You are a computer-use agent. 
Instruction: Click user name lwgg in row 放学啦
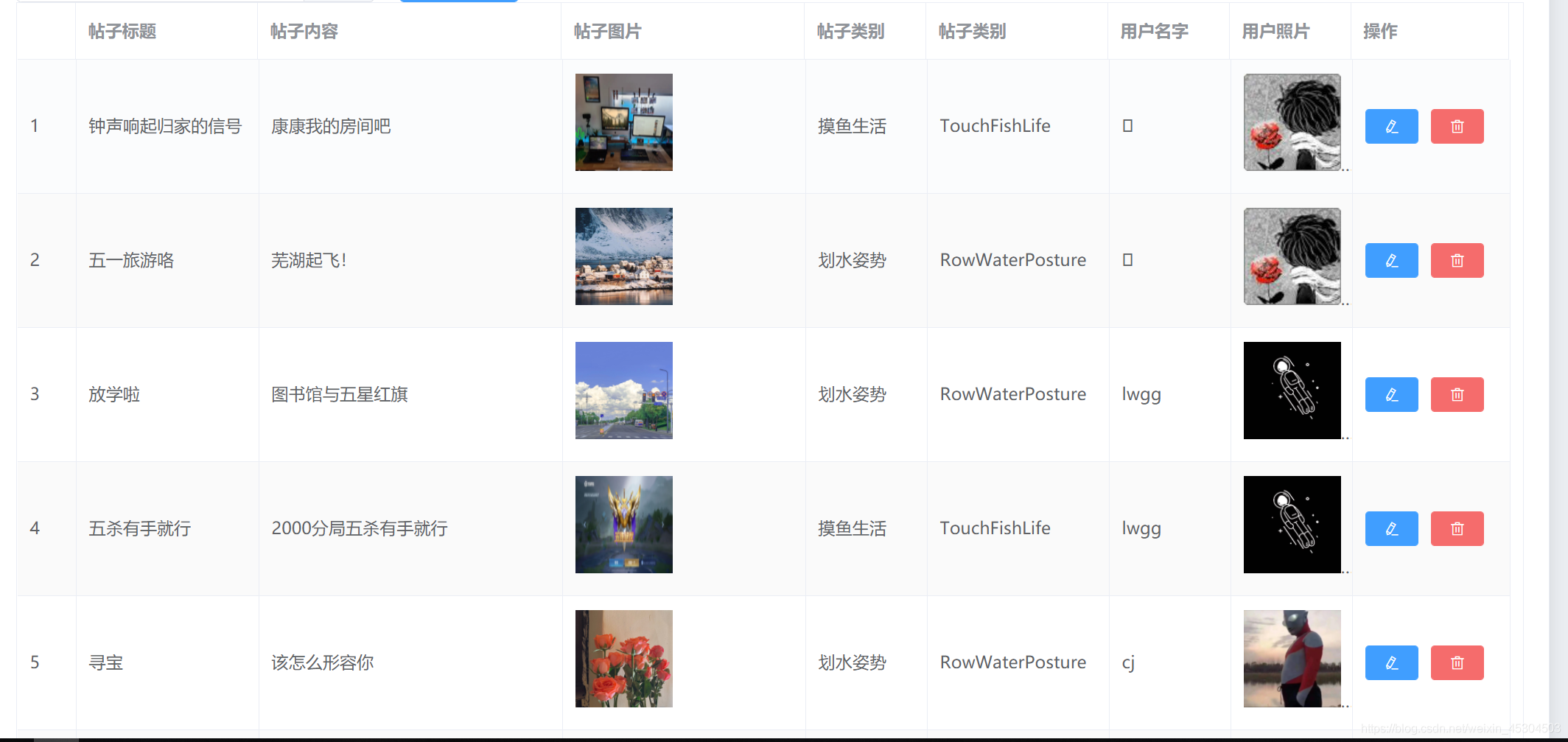coord(1141,395)
